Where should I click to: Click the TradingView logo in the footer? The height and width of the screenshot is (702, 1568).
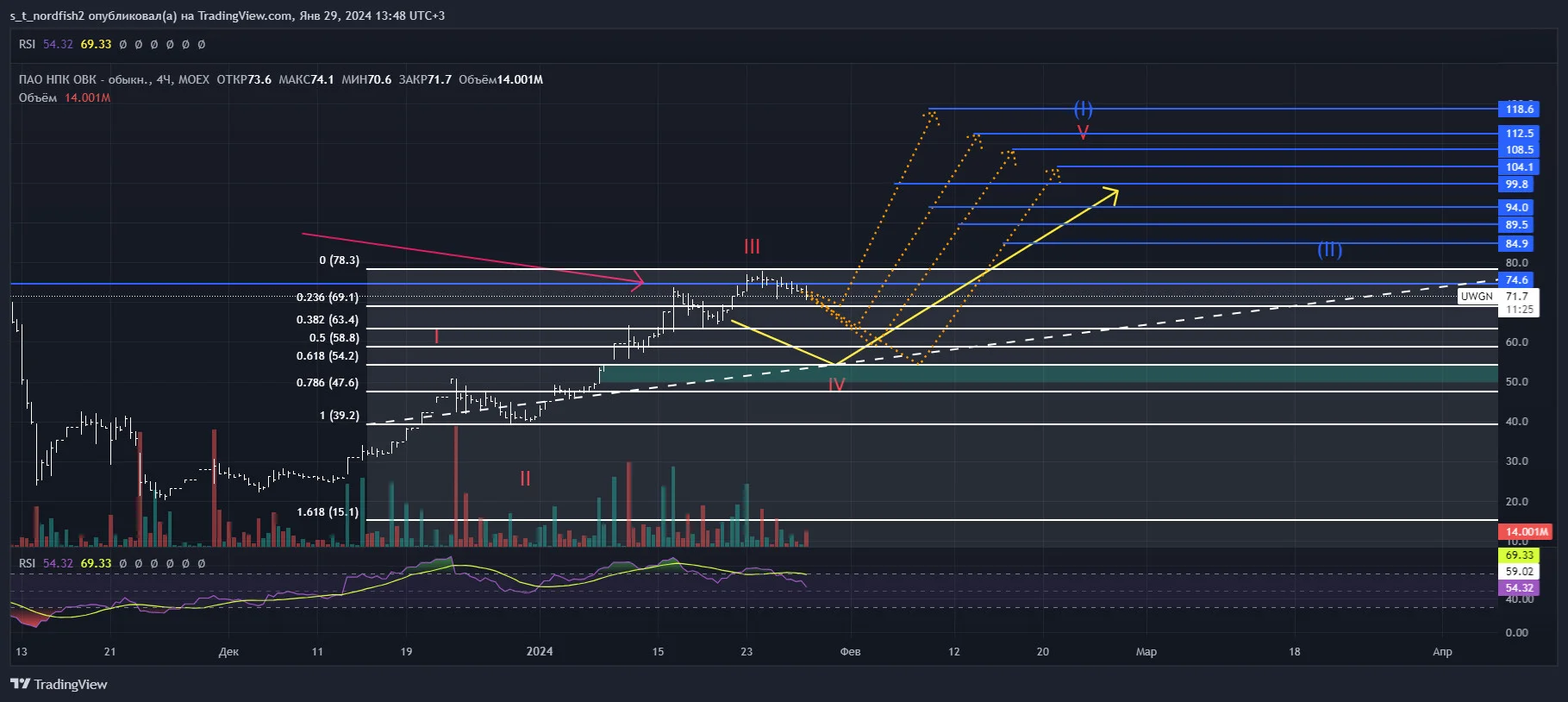[x=59, y=684]
